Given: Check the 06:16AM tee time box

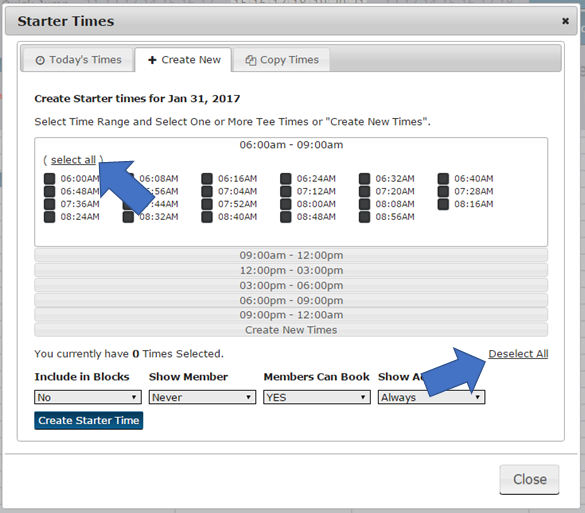Looking at the screenshot, I should coord(207,179).
